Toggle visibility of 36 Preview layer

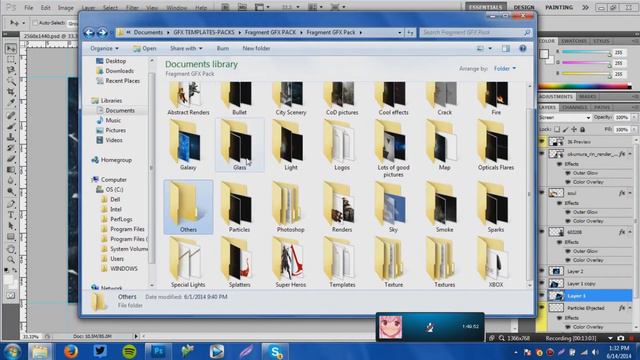click(x=542, y=142)
